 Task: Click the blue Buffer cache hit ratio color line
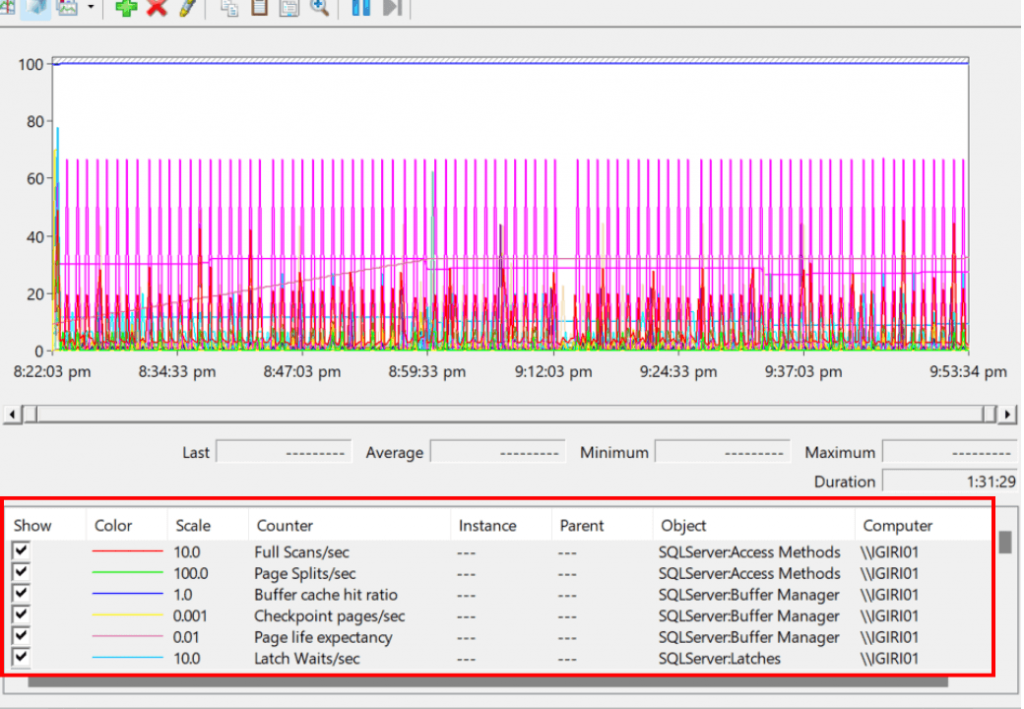tap(127, 595)
